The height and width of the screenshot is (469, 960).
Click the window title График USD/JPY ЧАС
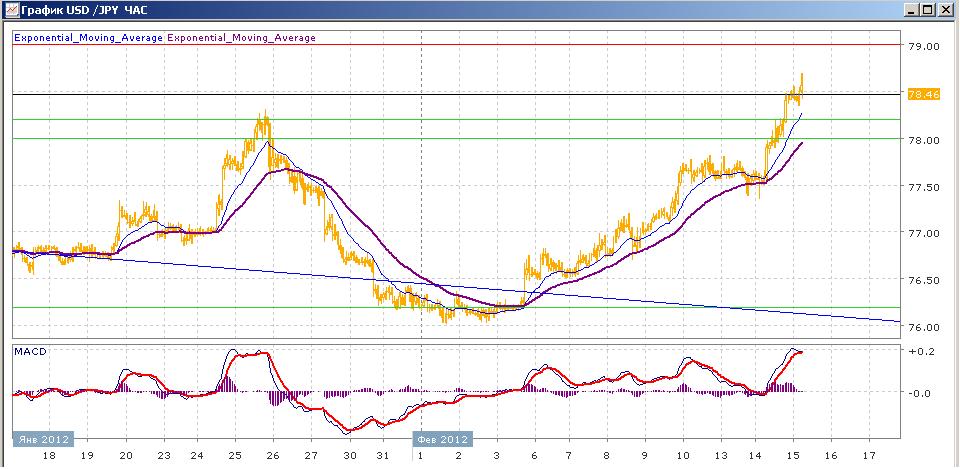coord(84,10)
